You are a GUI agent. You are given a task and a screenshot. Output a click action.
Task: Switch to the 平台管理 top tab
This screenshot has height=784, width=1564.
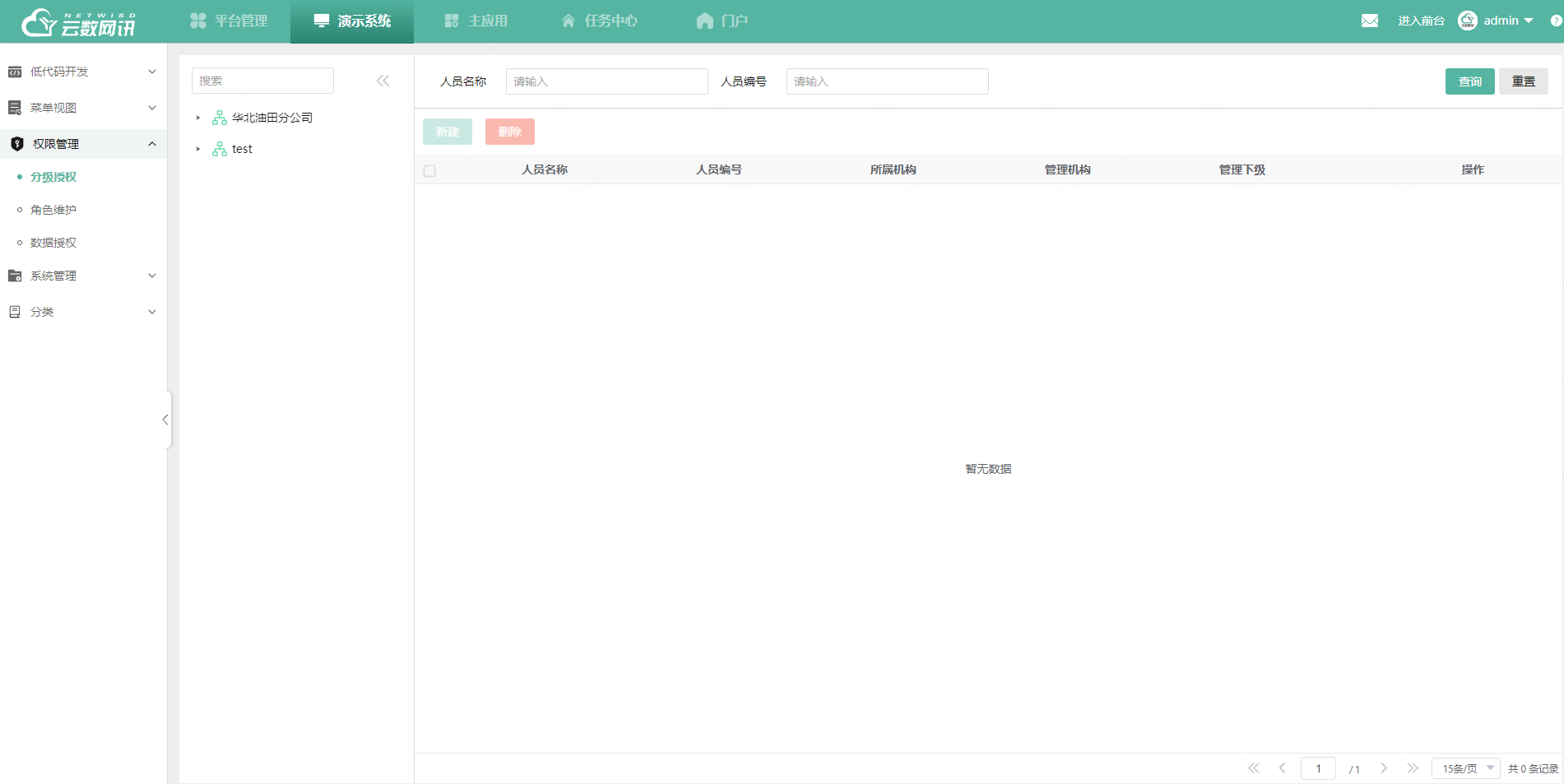pyautogui.click(x=229, y=21)
